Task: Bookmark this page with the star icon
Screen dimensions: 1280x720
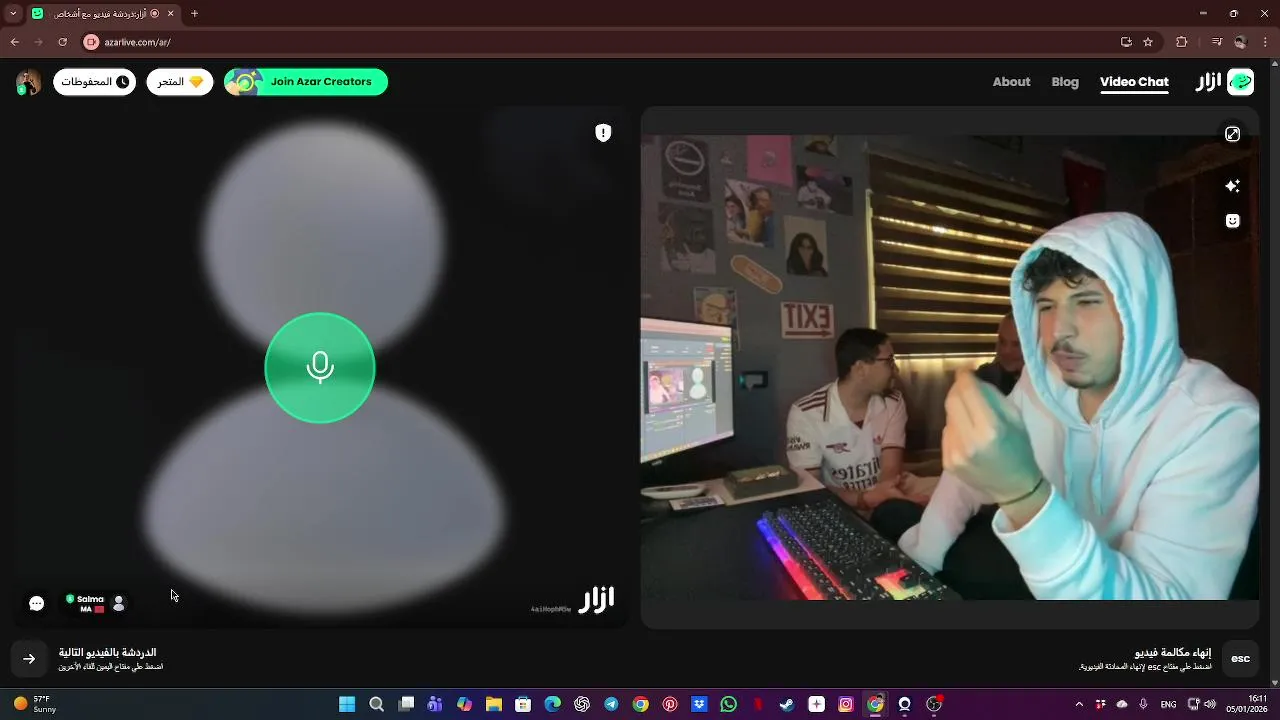Action: tap(1148, 42)
